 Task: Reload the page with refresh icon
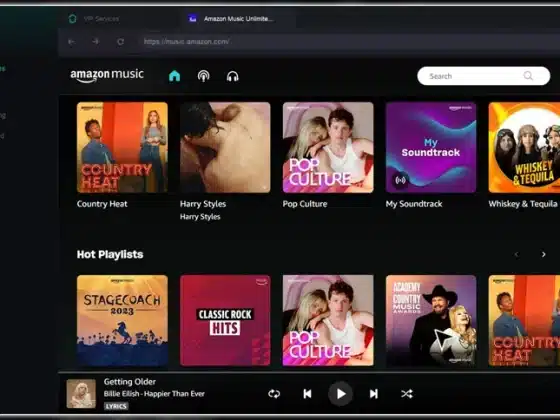120,42
